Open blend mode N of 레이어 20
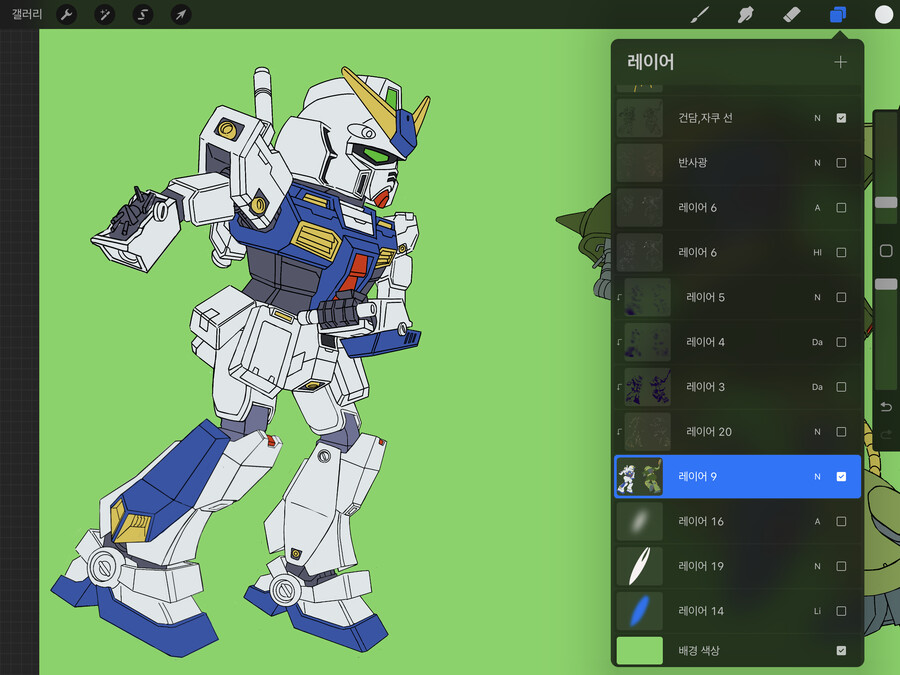Viewport: 900px width, 675px height. [817, 432]
